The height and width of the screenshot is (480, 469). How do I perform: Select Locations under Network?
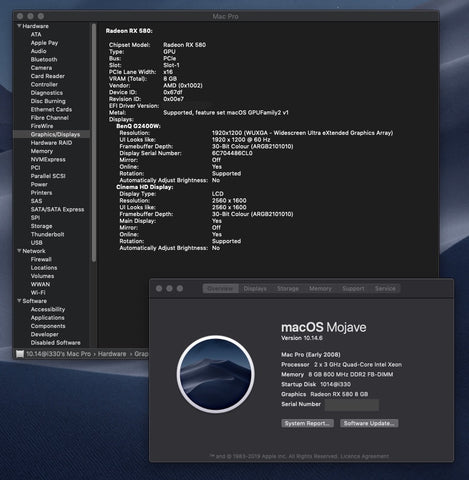44,268
